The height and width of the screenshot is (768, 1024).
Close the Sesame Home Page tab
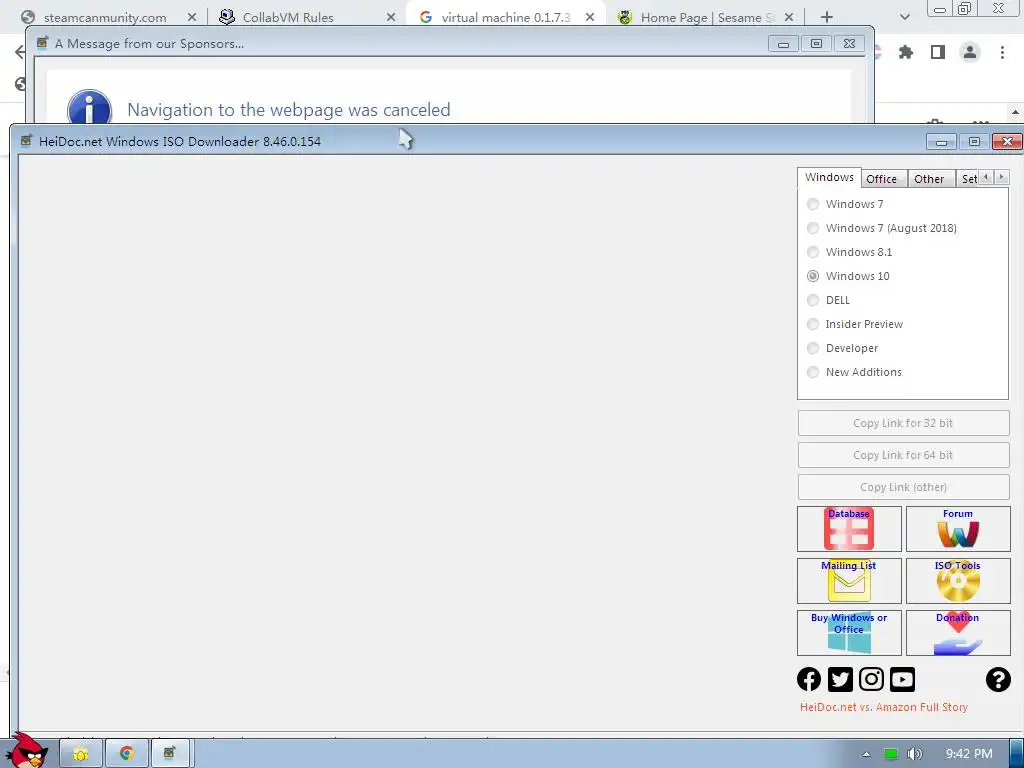coord(789,17)
